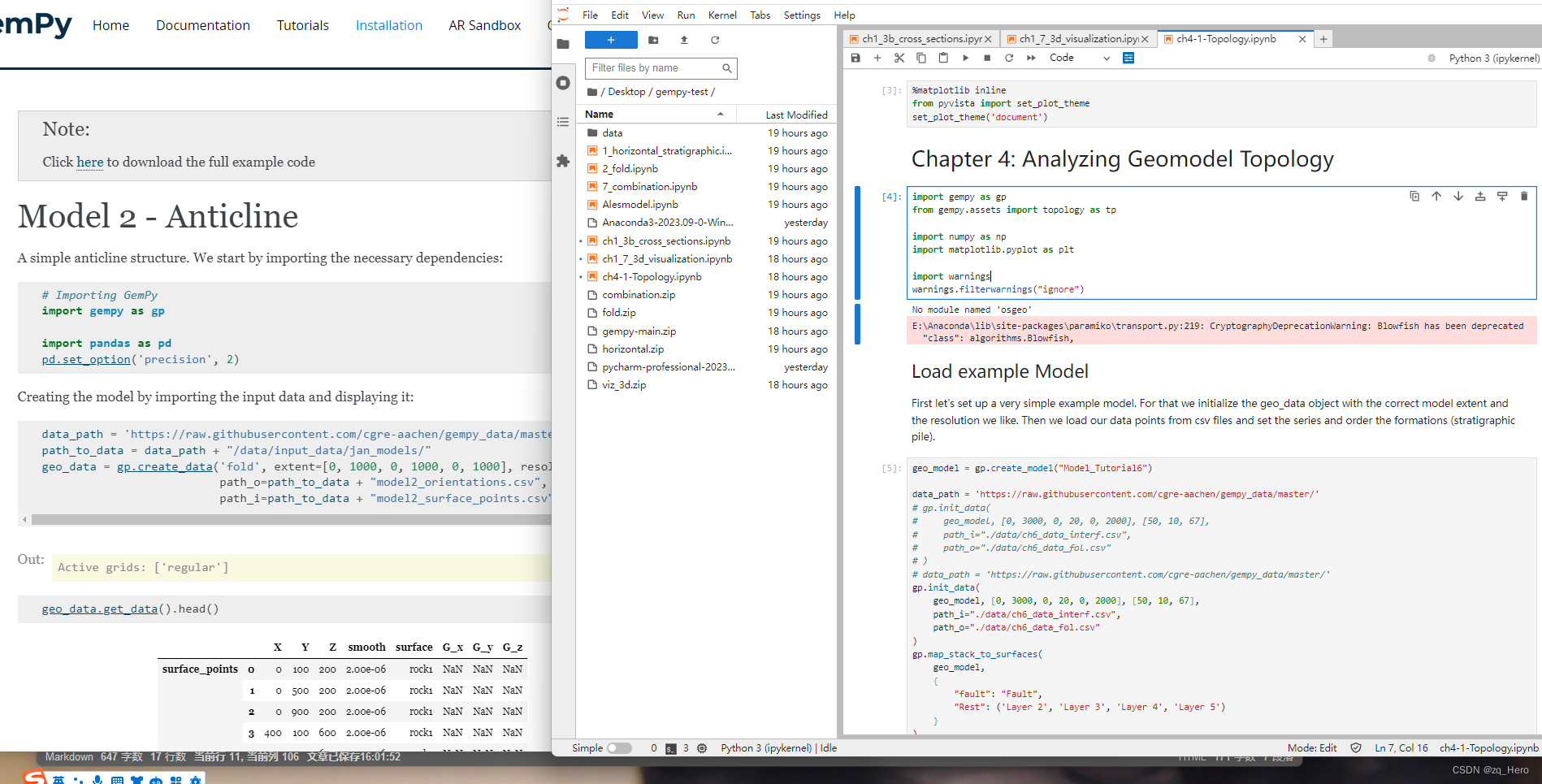Run the selected cell
1542x784 pixels.
965,58
